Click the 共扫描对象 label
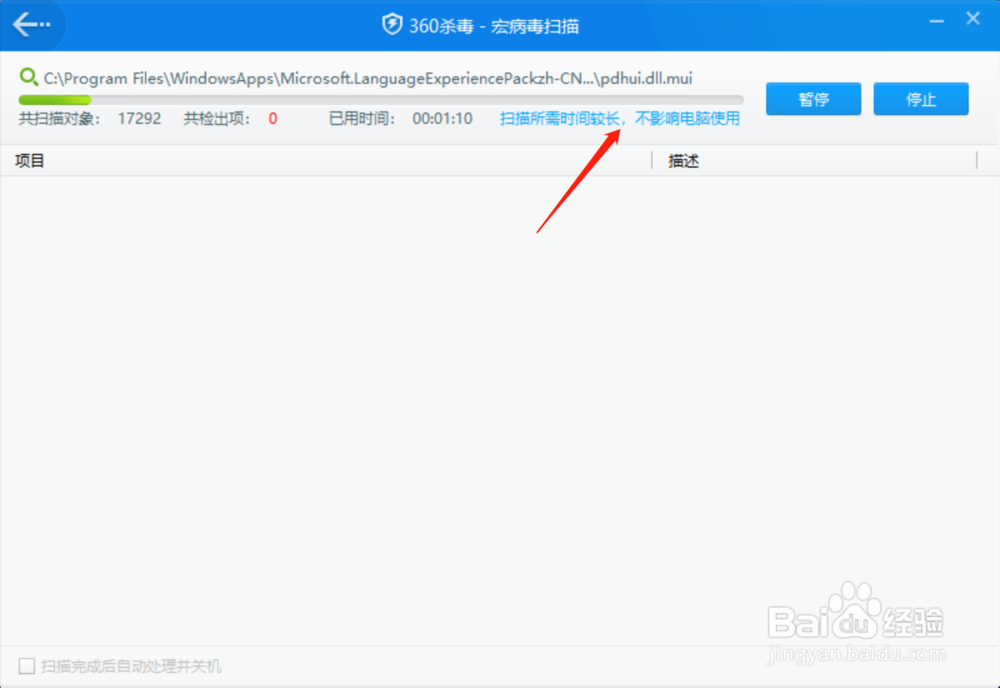The image size is (1000, 688). pyautogui.click(x=59, y=119)
